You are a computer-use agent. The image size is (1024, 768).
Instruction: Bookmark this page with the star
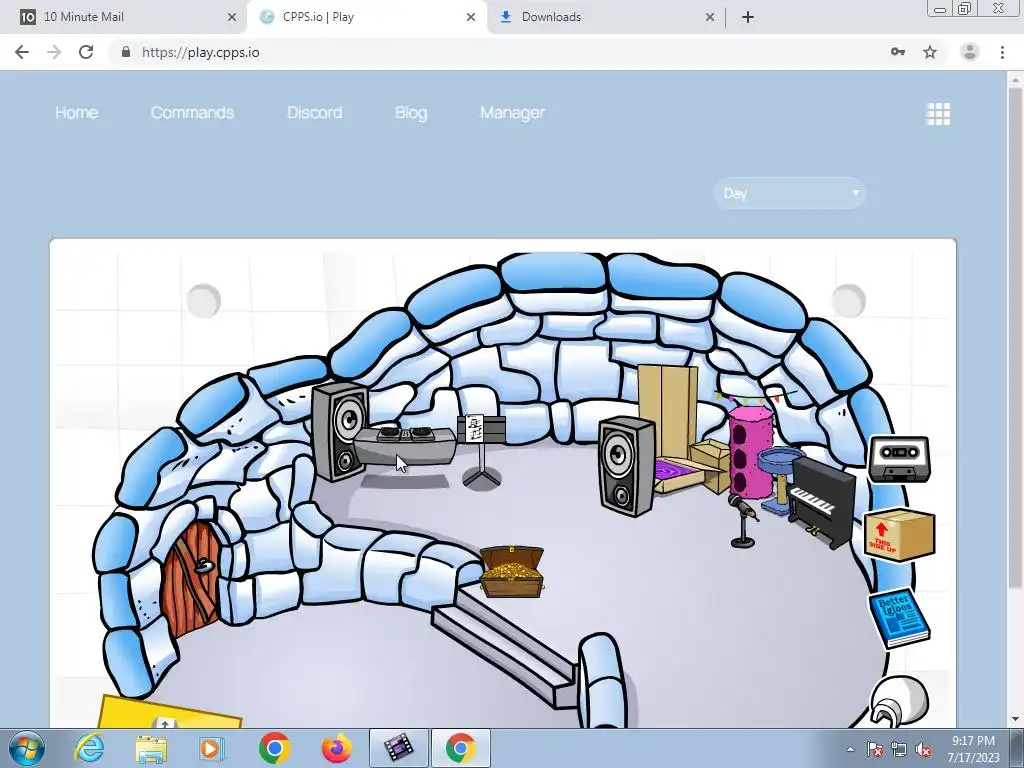pyautogui.click(x=930, y=52)
